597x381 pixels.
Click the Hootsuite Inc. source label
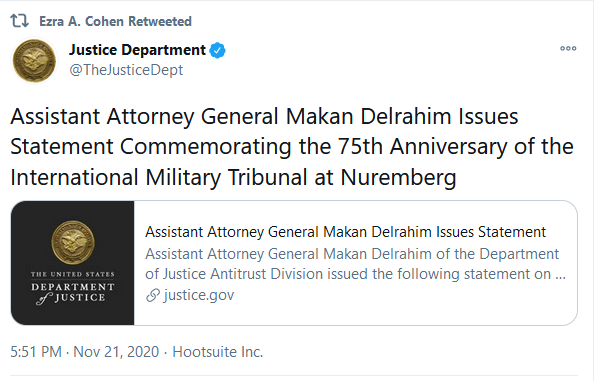click(x=218, y=352)
